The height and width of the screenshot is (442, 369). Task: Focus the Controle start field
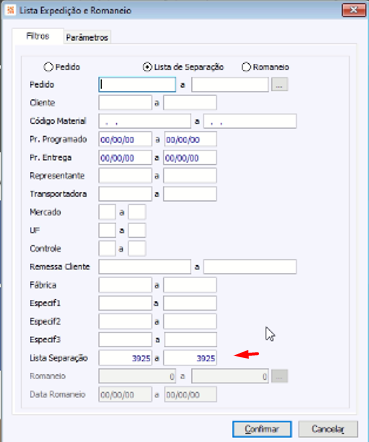107,249
